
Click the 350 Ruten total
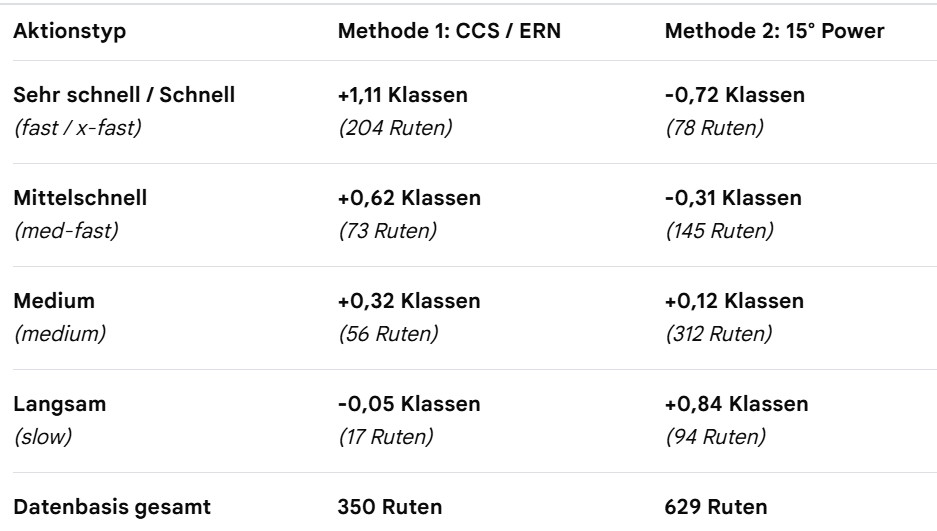coord(390,507)
